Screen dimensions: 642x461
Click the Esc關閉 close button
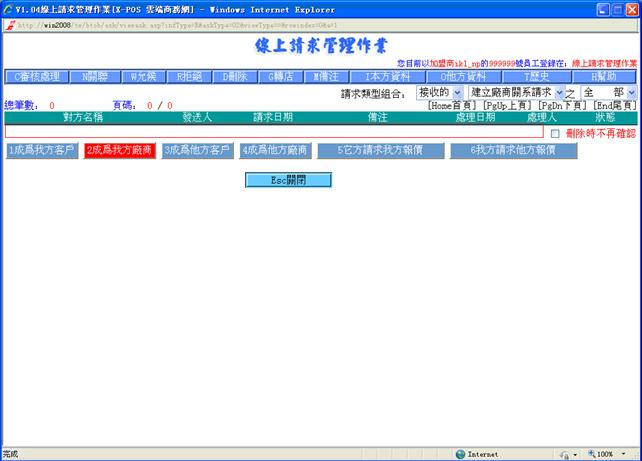pos(288,180)
